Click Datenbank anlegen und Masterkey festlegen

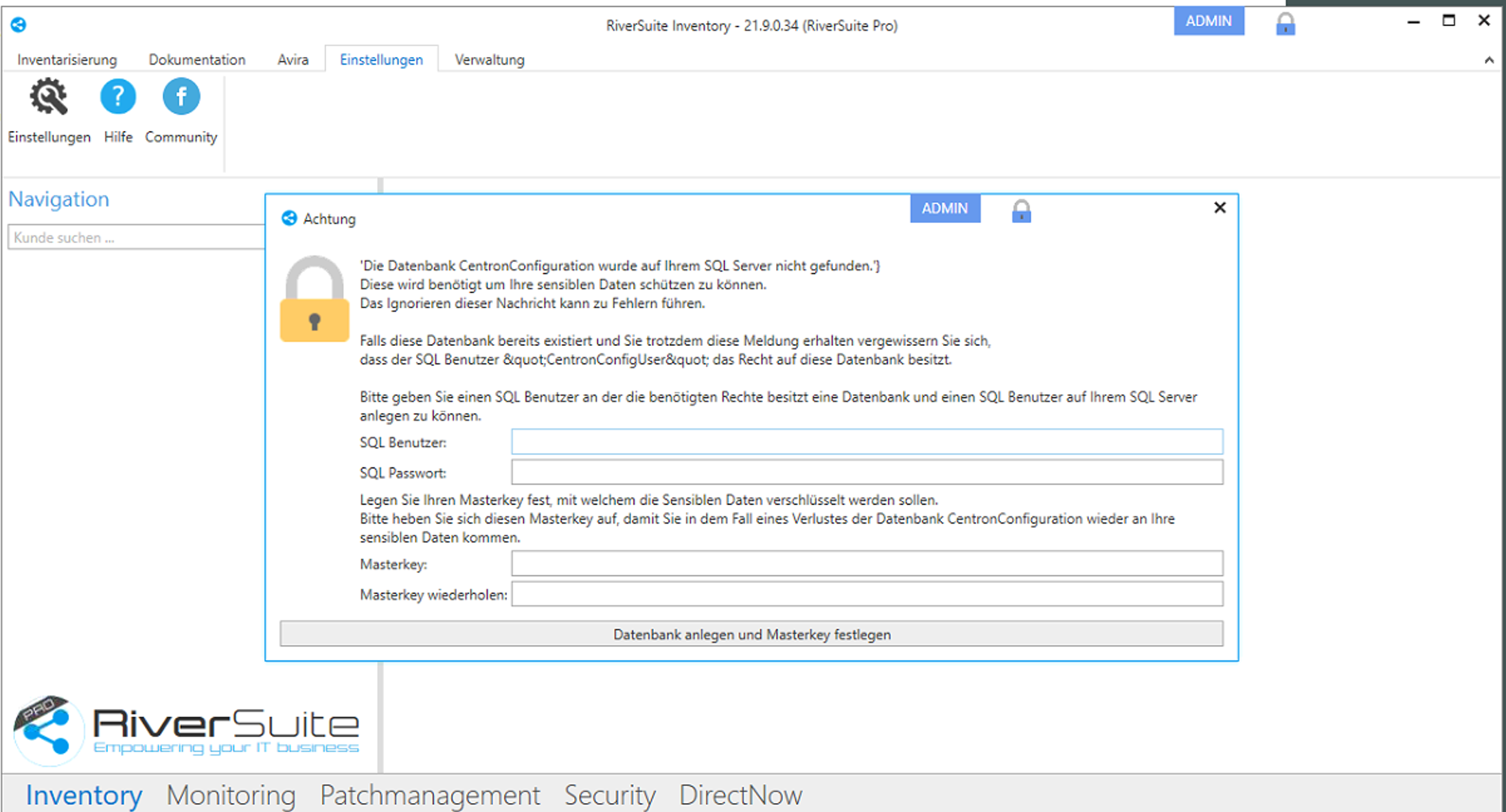pos(751,634)
